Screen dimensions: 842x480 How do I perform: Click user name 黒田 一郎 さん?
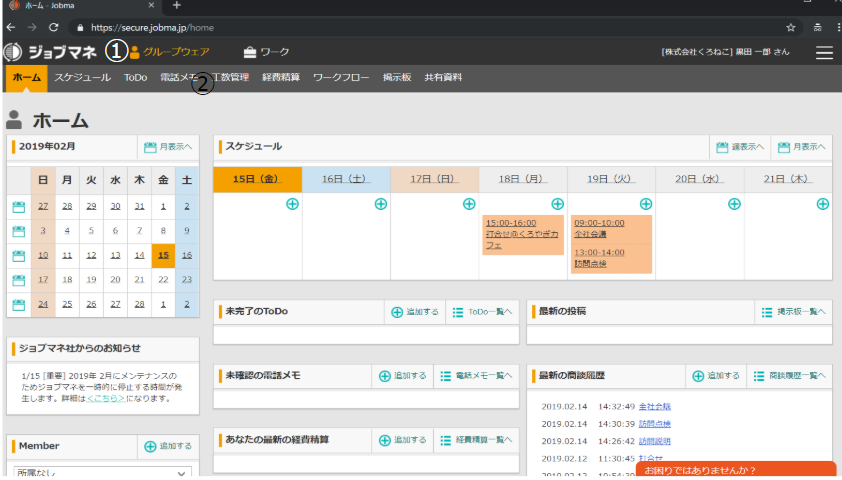[x=763, y=52]
